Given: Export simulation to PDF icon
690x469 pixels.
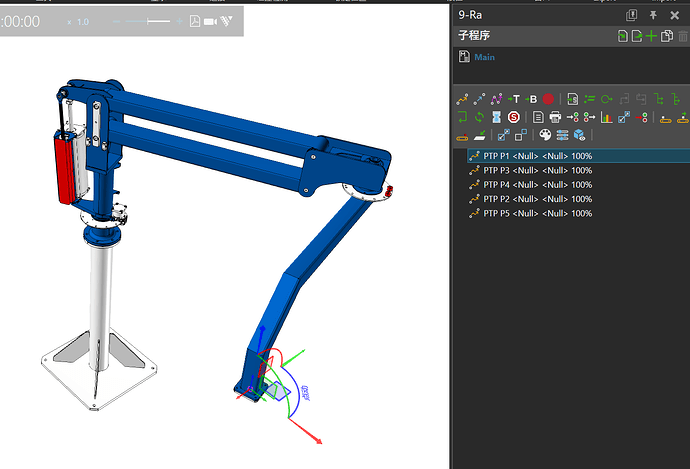Looking at the screenshot, I should [x=195, y=21].
